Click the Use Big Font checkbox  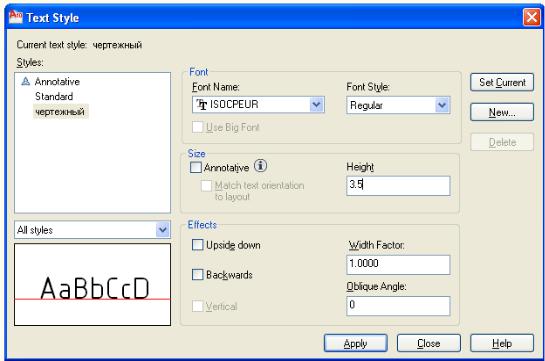point(197,127)
